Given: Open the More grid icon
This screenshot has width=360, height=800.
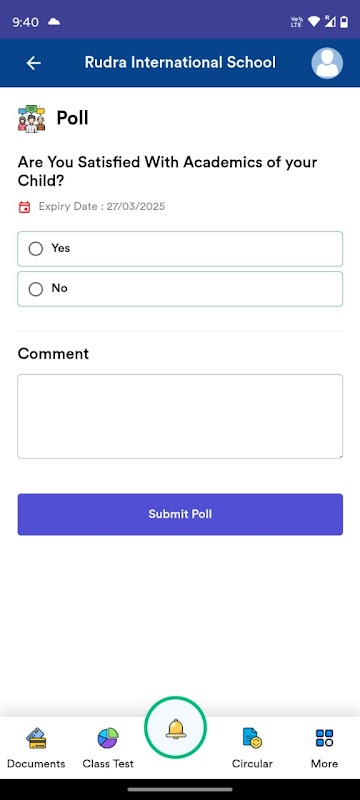Looking at the screenshot, I should [324, 738].
